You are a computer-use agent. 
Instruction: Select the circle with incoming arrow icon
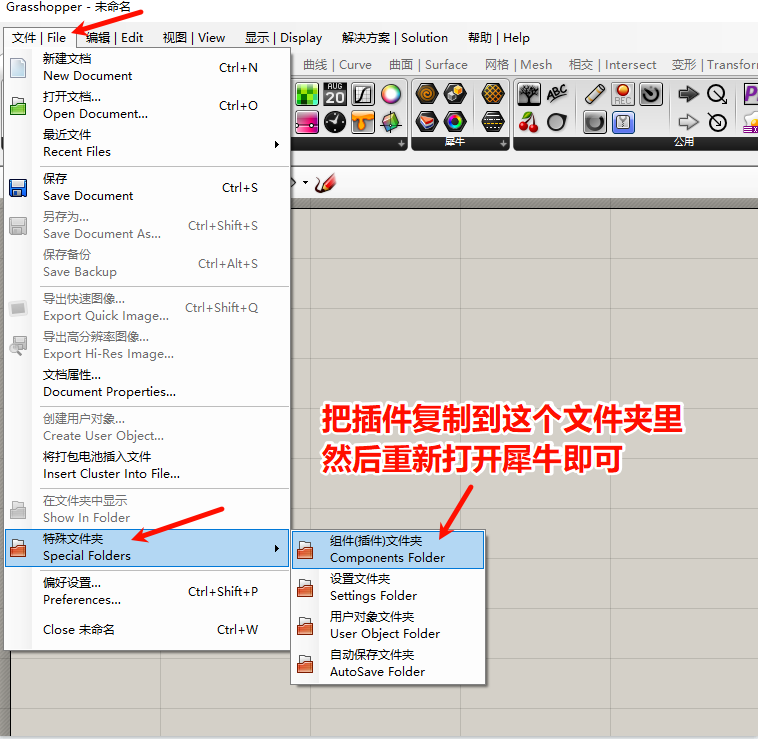(x=717, y=122)
